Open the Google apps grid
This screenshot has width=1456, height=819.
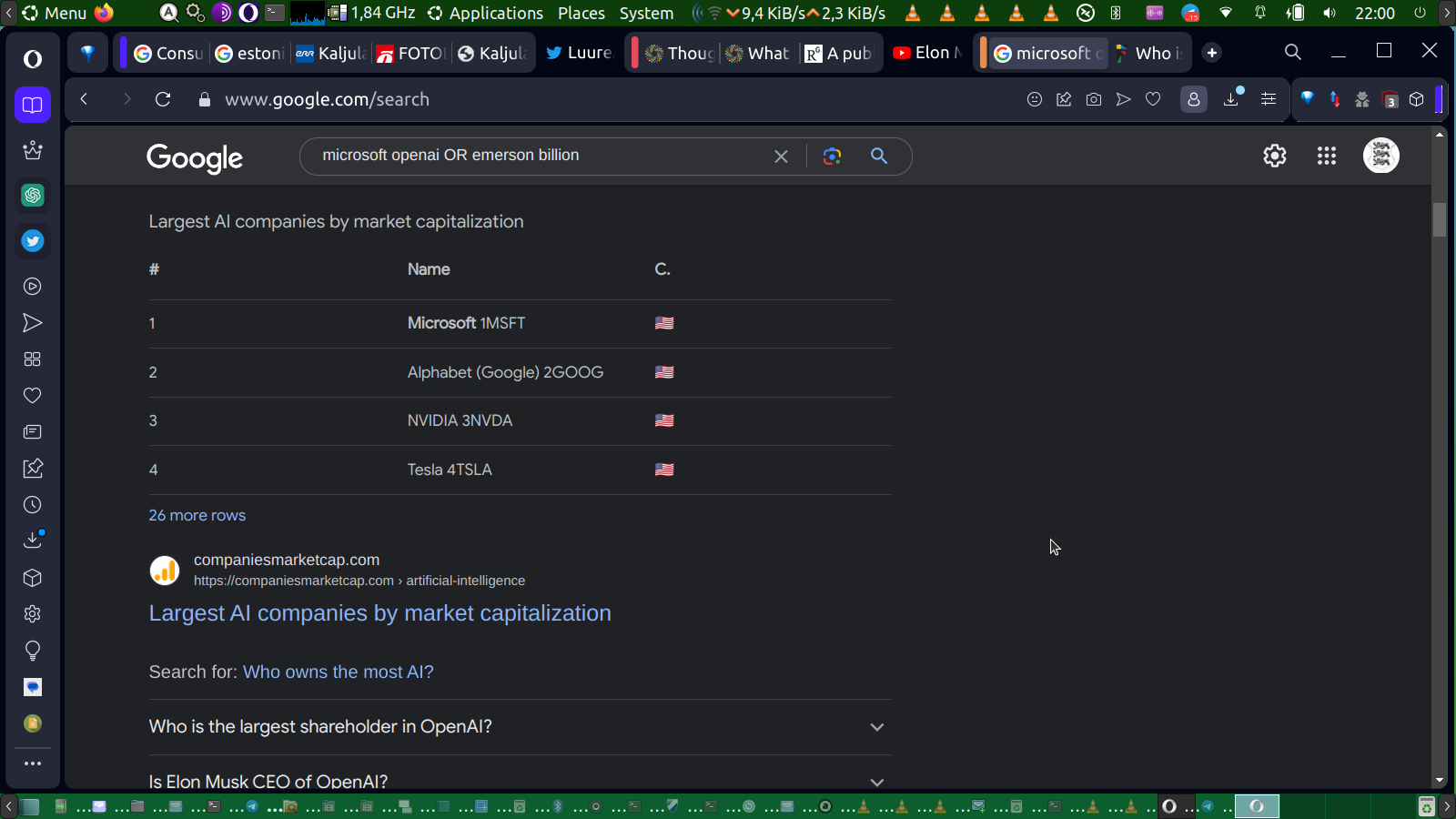(1327, 156)
